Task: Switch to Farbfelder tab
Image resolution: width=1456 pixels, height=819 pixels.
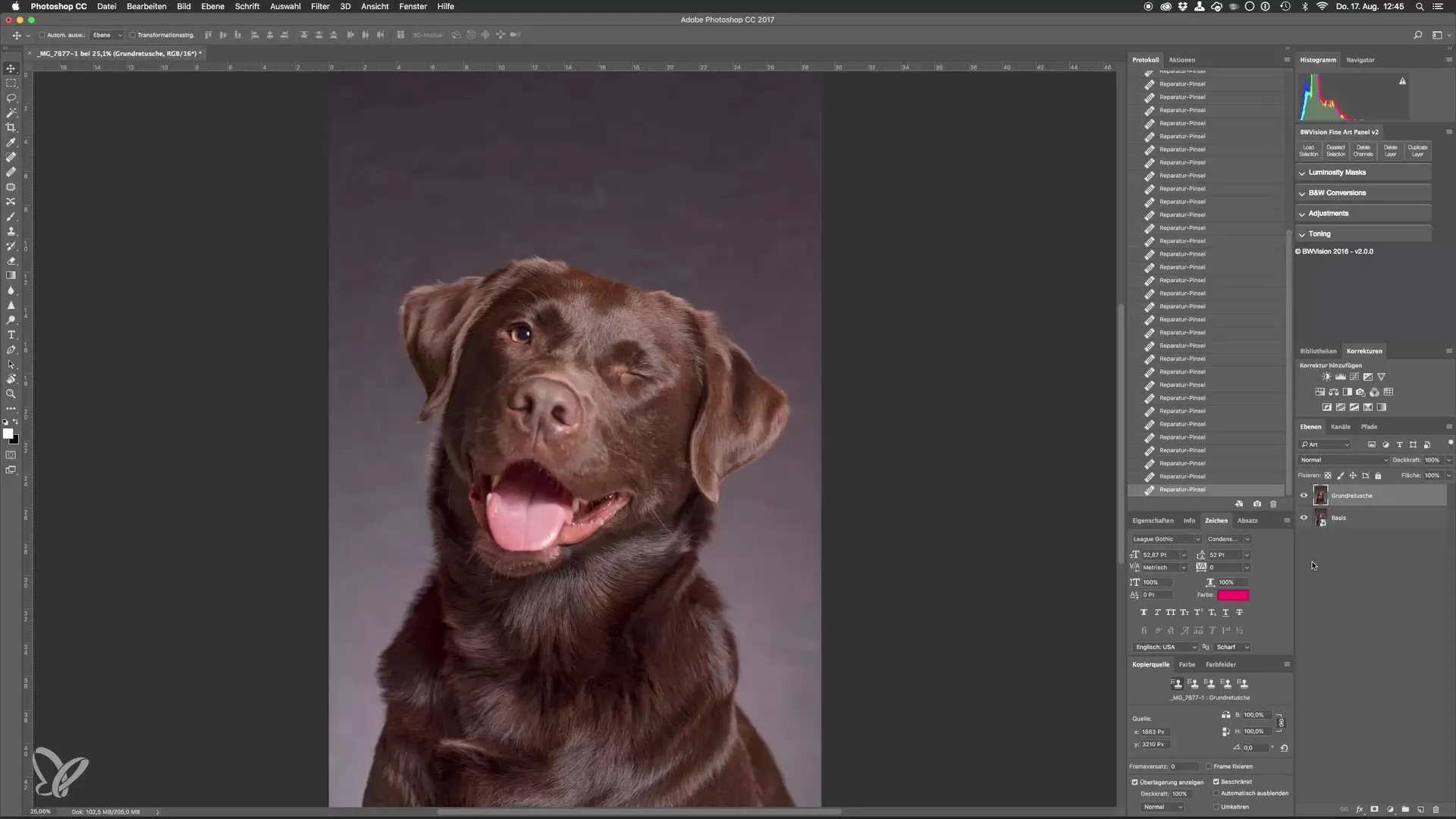Action: [x=1220, y=664]
